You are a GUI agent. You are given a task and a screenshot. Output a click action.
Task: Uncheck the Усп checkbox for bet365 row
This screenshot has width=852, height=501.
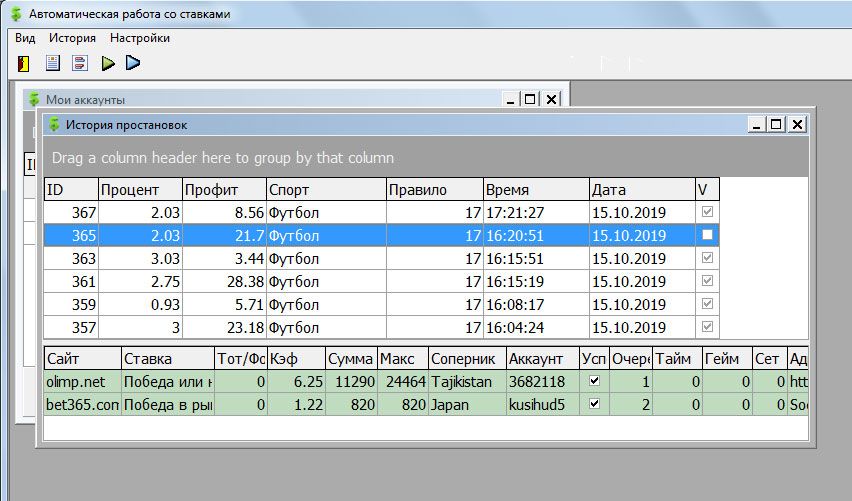[595, 404]
